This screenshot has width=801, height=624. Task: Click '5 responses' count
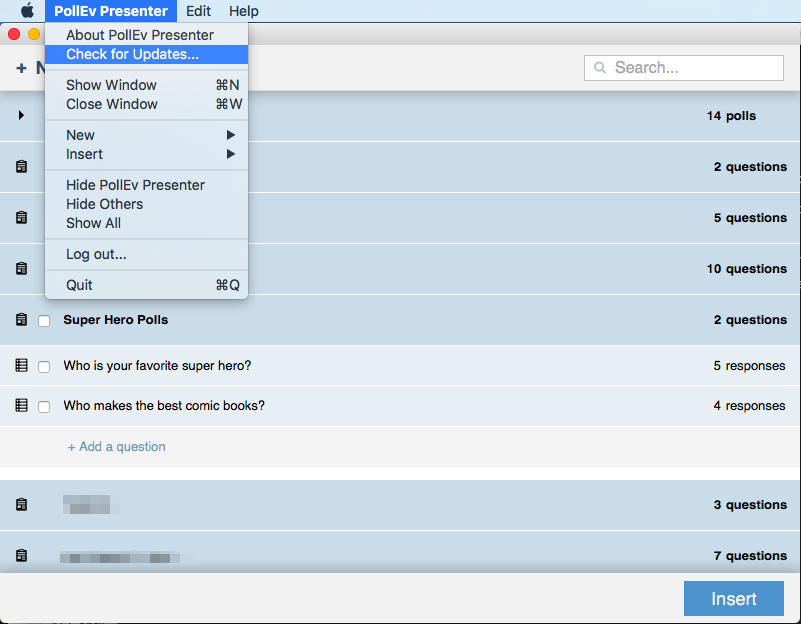point(749,366)
